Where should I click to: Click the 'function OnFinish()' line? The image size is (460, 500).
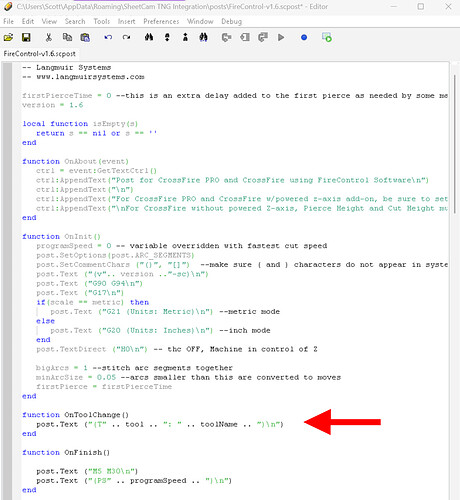(66, 452)
